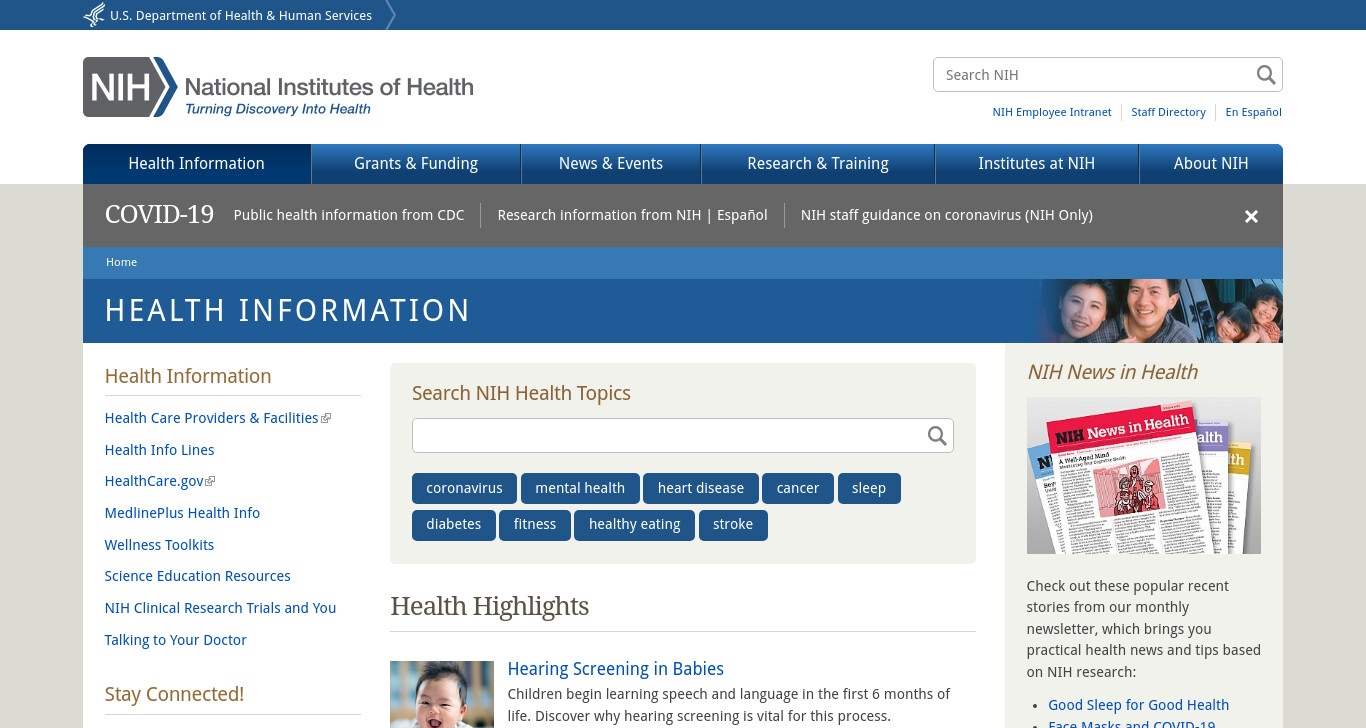Image resolution: width=1366 pixels, height=728 pixels.
Task: Click the NIH logo
Action: click(278, 87)
